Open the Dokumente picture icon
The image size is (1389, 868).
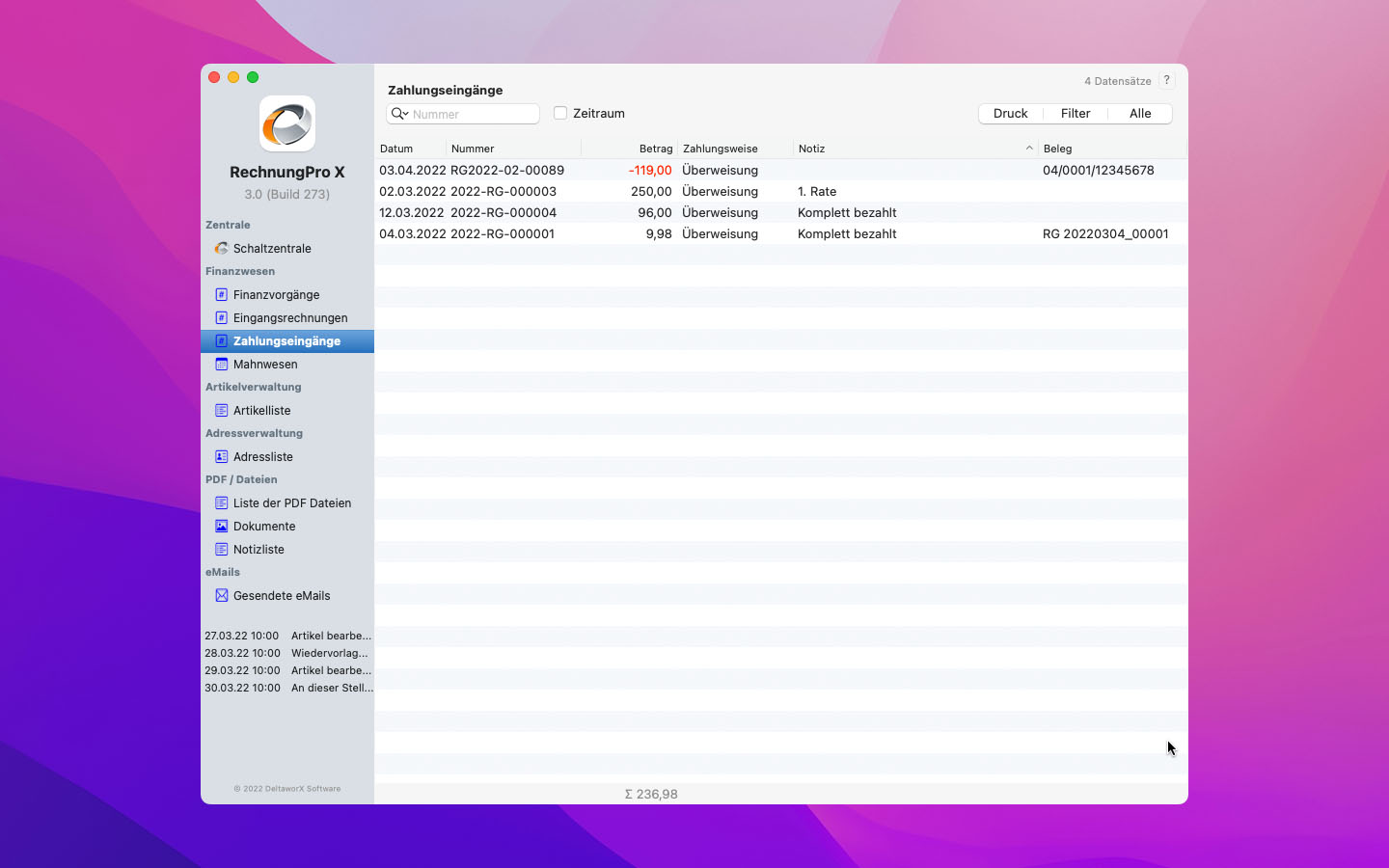(221, 526)
